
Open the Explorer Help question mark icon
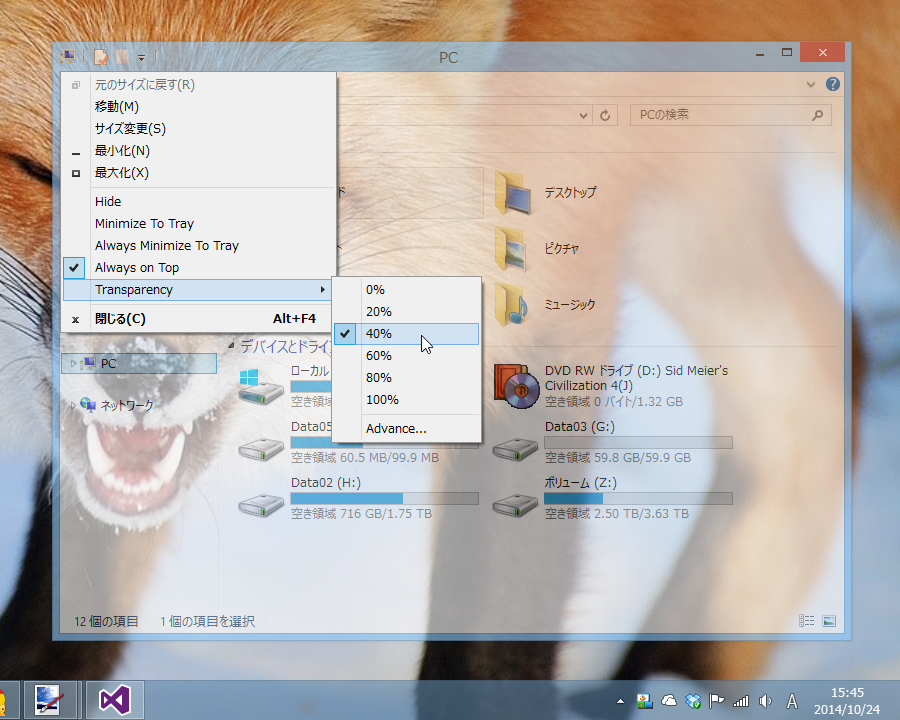coord(832,84)
